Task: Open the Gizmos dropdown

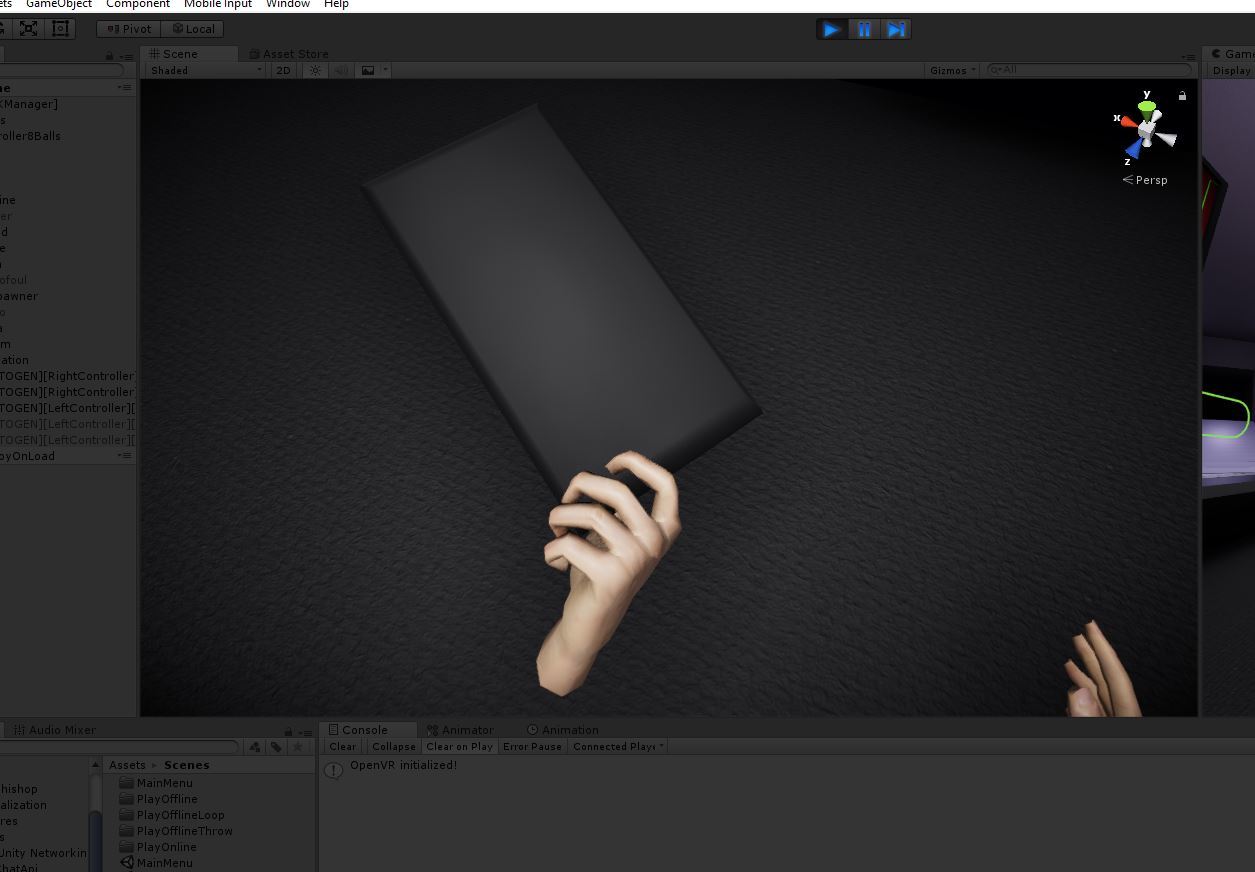Action: click(952, 70)
